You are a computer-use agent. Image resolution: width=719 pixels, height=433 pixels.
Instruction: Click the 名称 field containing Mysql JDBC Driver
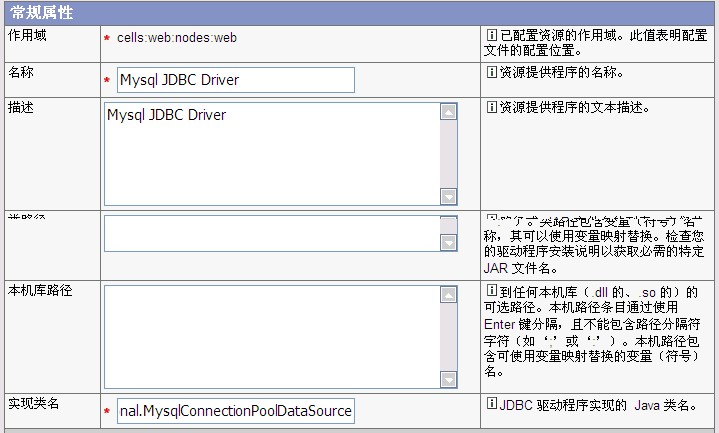(x=235, y=80)
